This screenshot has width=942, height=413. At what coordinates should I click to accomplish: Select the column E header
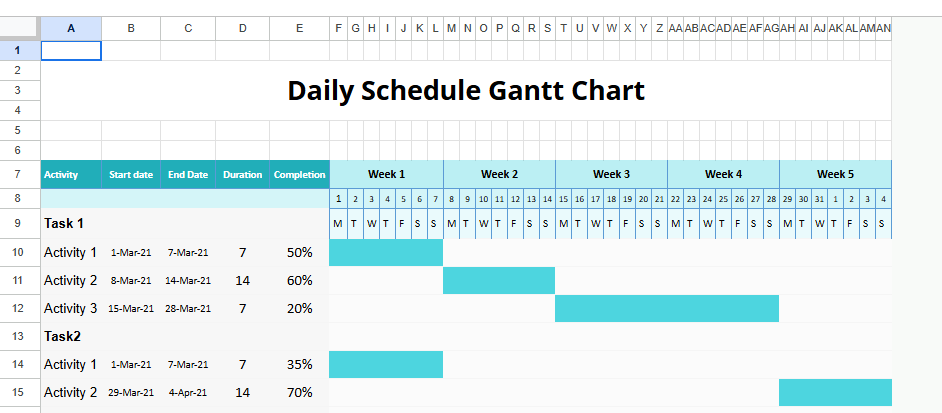point(299,29)
